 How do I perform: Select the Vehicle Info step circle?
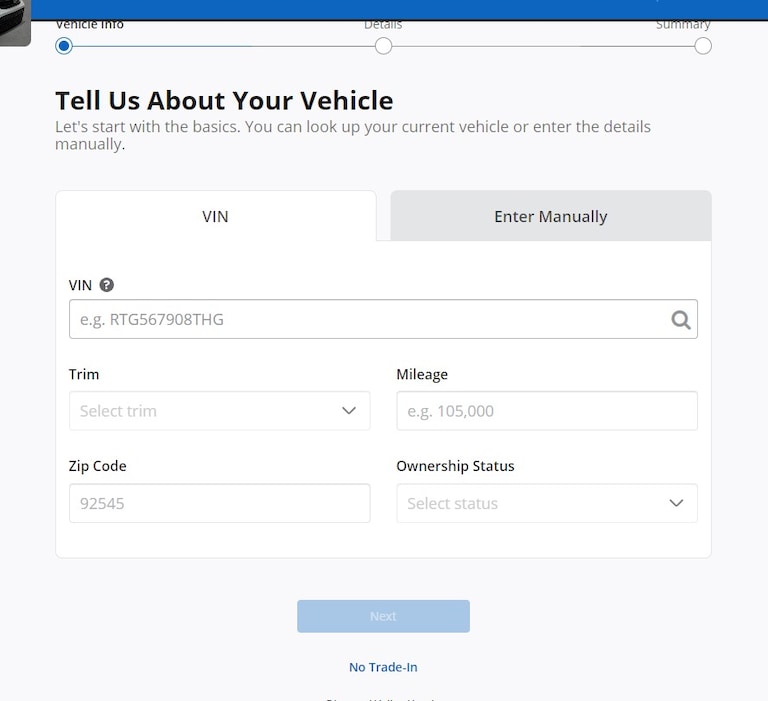[64, 46]
